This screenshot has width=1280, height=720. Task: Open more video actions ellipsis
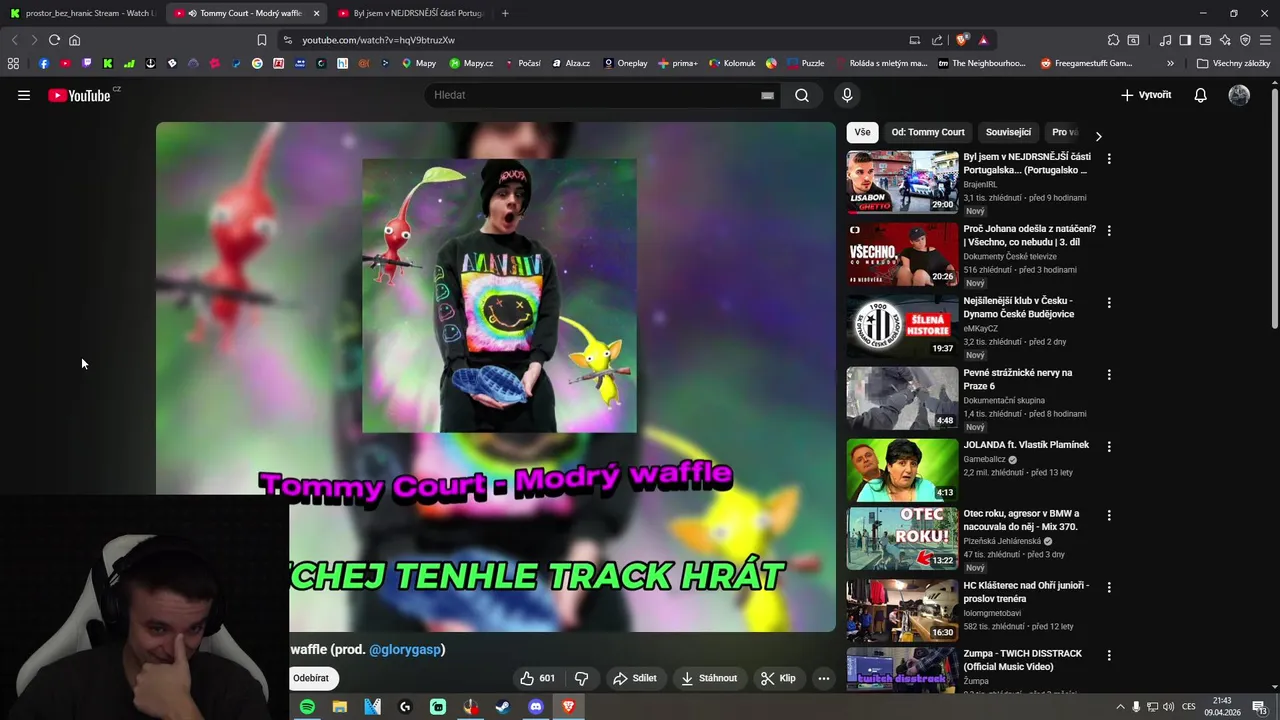tap(824, 678)
